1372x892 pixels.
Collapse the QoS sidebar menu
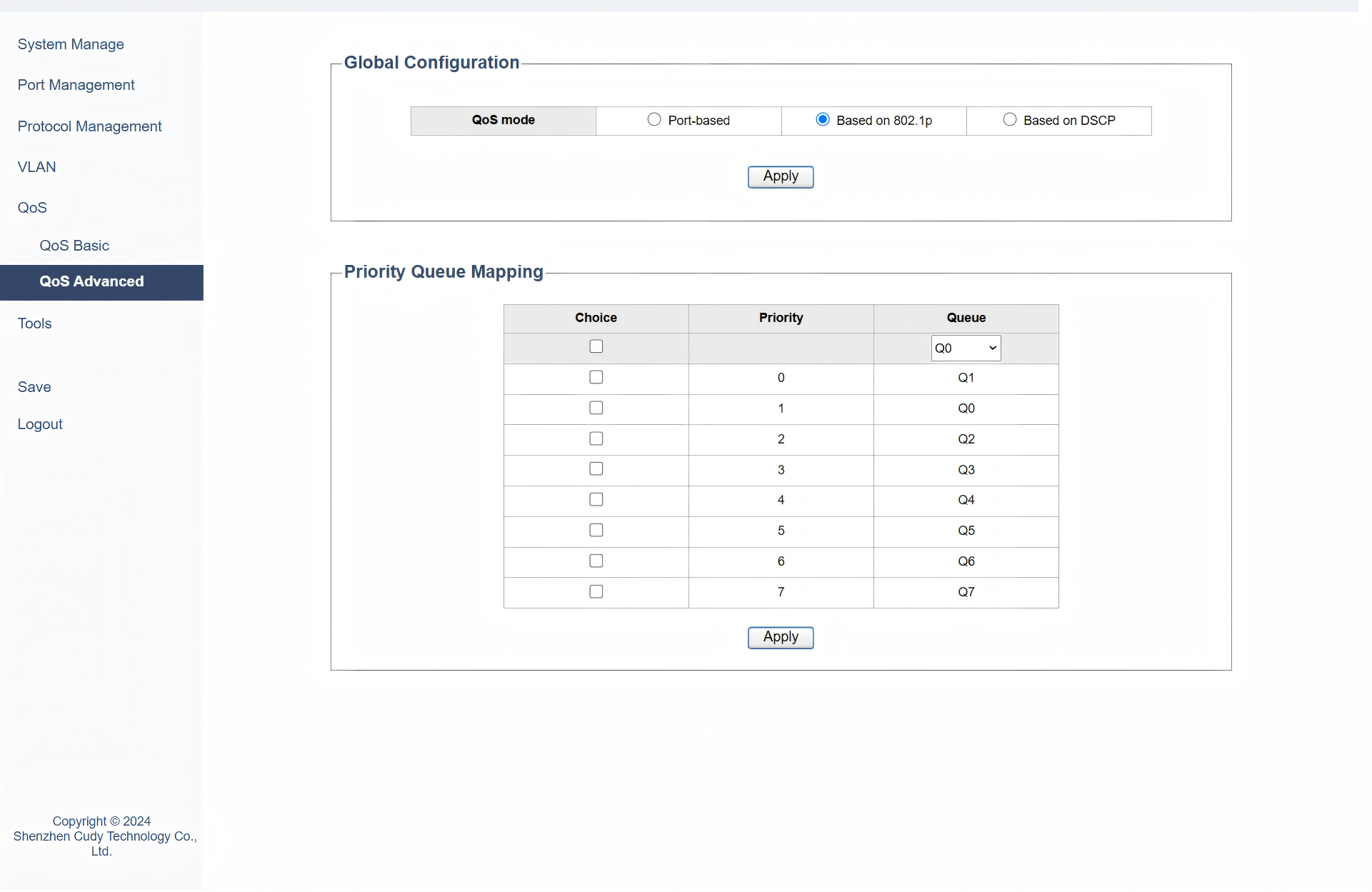(32, 208)
